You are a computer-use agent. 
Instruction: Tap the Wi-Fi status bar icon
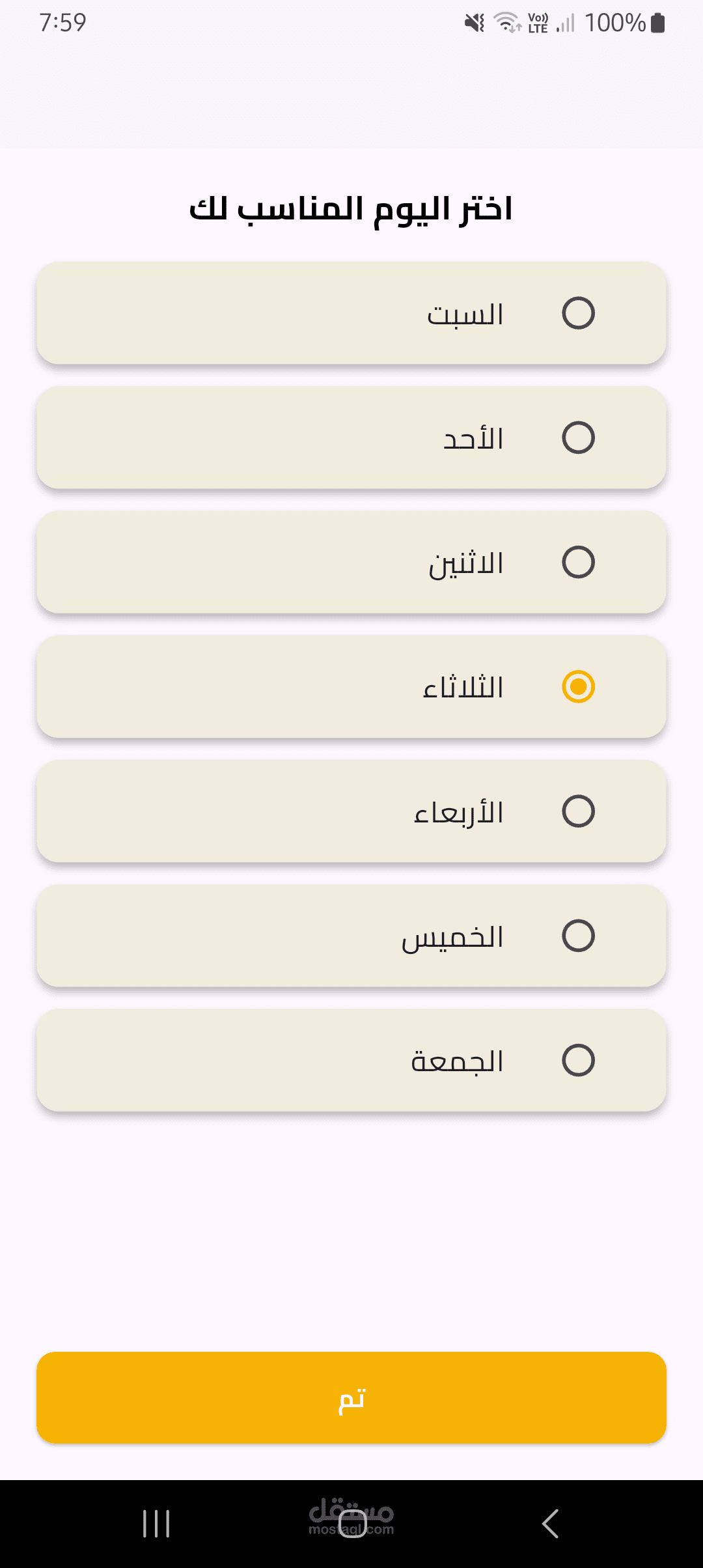pos(507,23)
